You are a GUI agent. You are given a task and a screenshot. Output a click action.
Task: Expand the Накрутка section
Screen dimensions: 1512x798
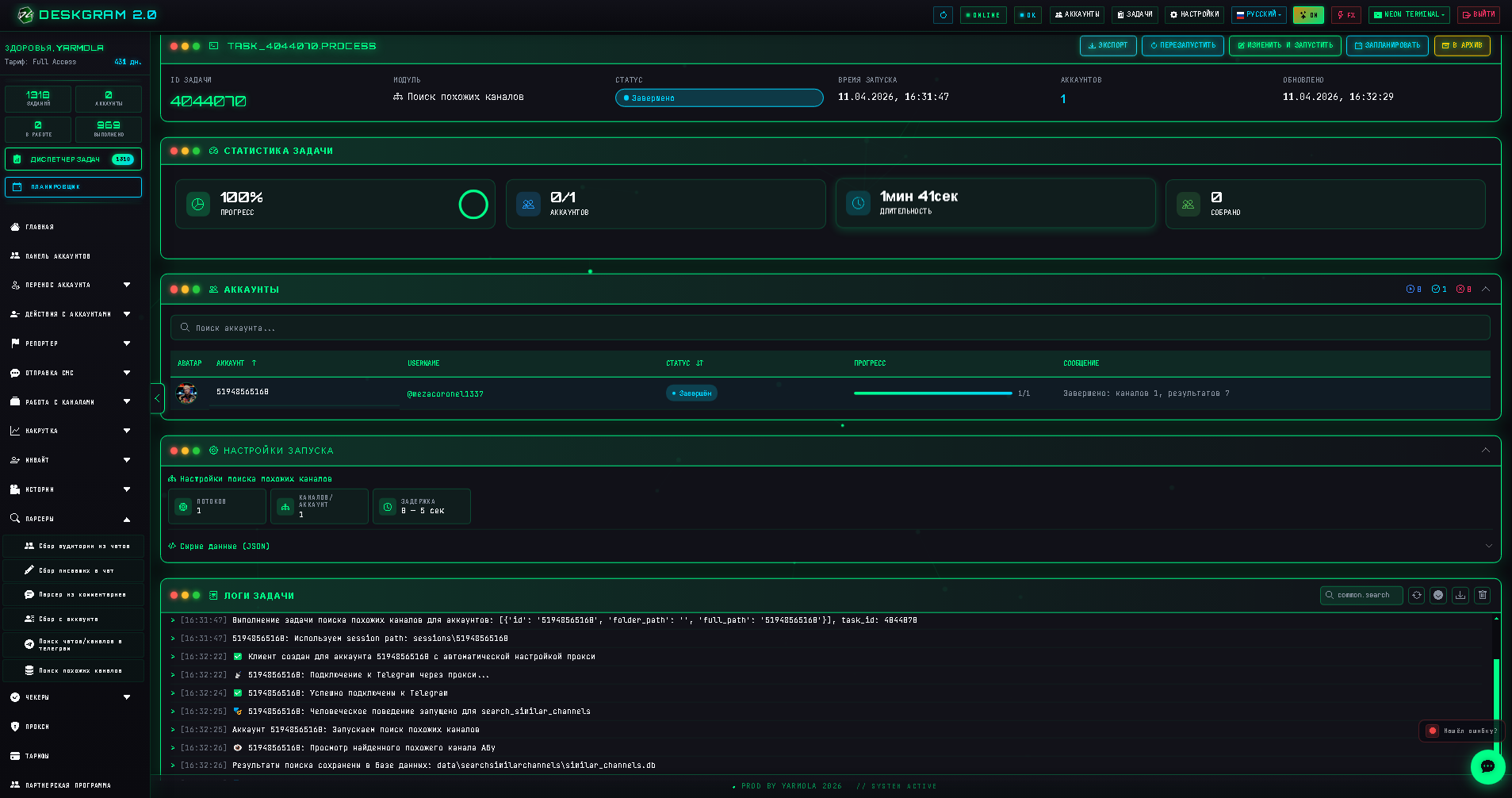coord(71,431)
